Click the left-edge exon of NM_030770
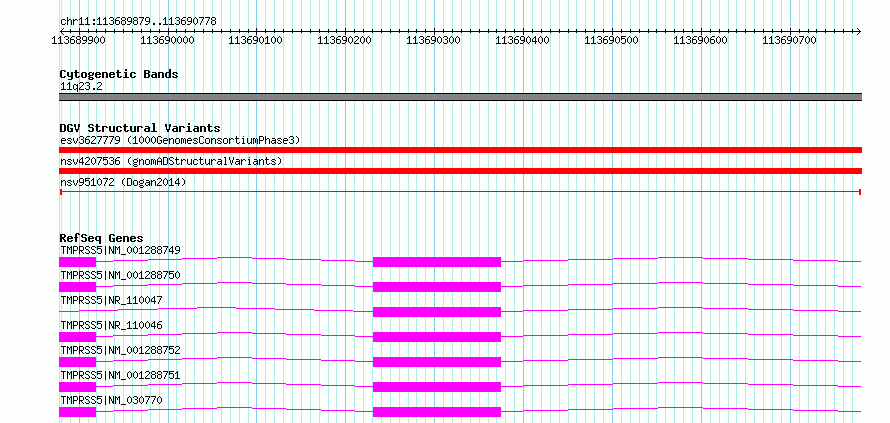The image size is (890, 423). (x=78, y=412)
